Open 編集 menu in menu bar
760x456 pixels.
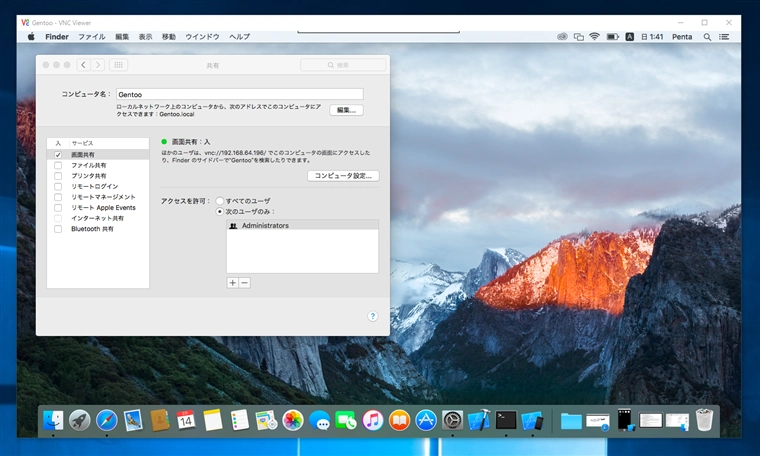coord(122,36)
